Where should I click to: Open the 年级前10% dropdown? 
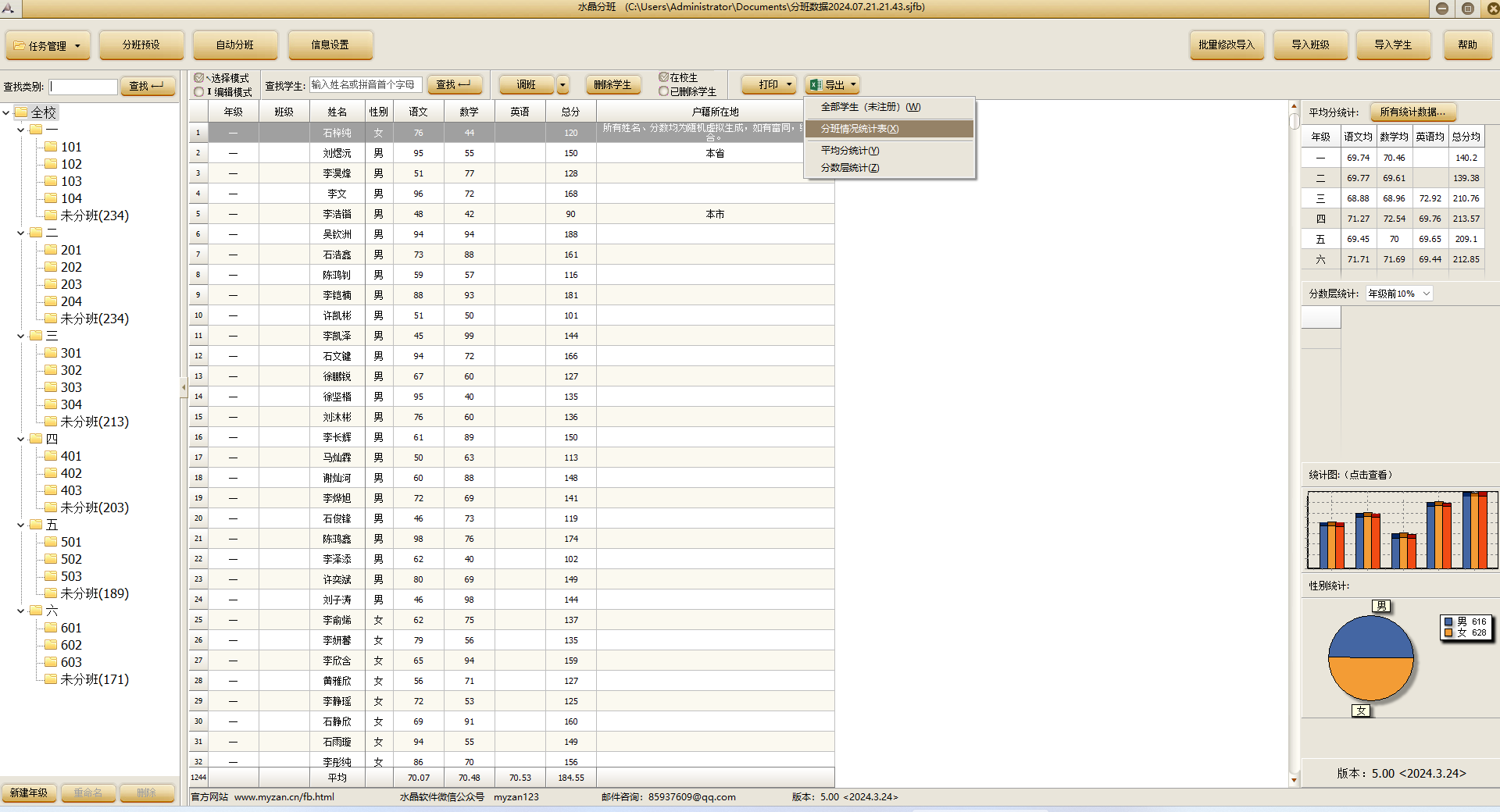click(1398, 294)
